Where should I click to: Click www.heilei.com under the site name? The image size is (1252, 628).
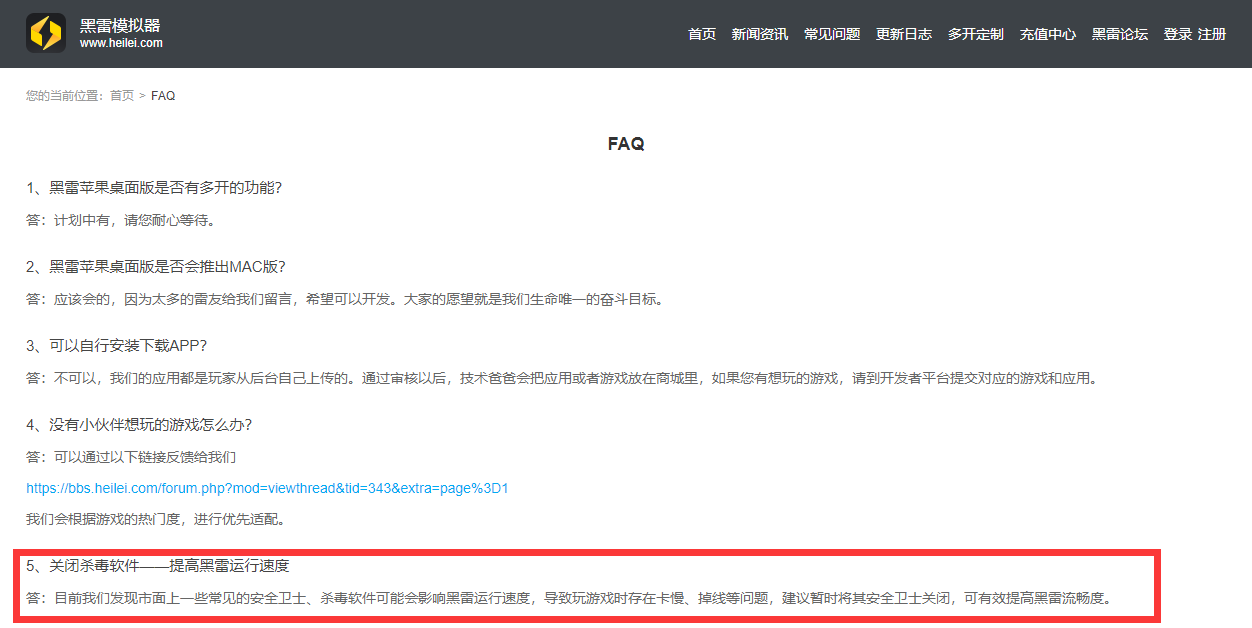point(121,43)
